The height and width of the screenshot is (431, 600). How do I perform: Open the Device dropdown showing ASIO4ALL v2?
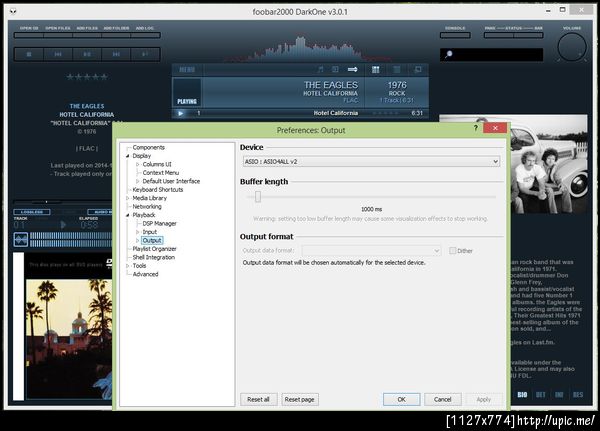371,162
